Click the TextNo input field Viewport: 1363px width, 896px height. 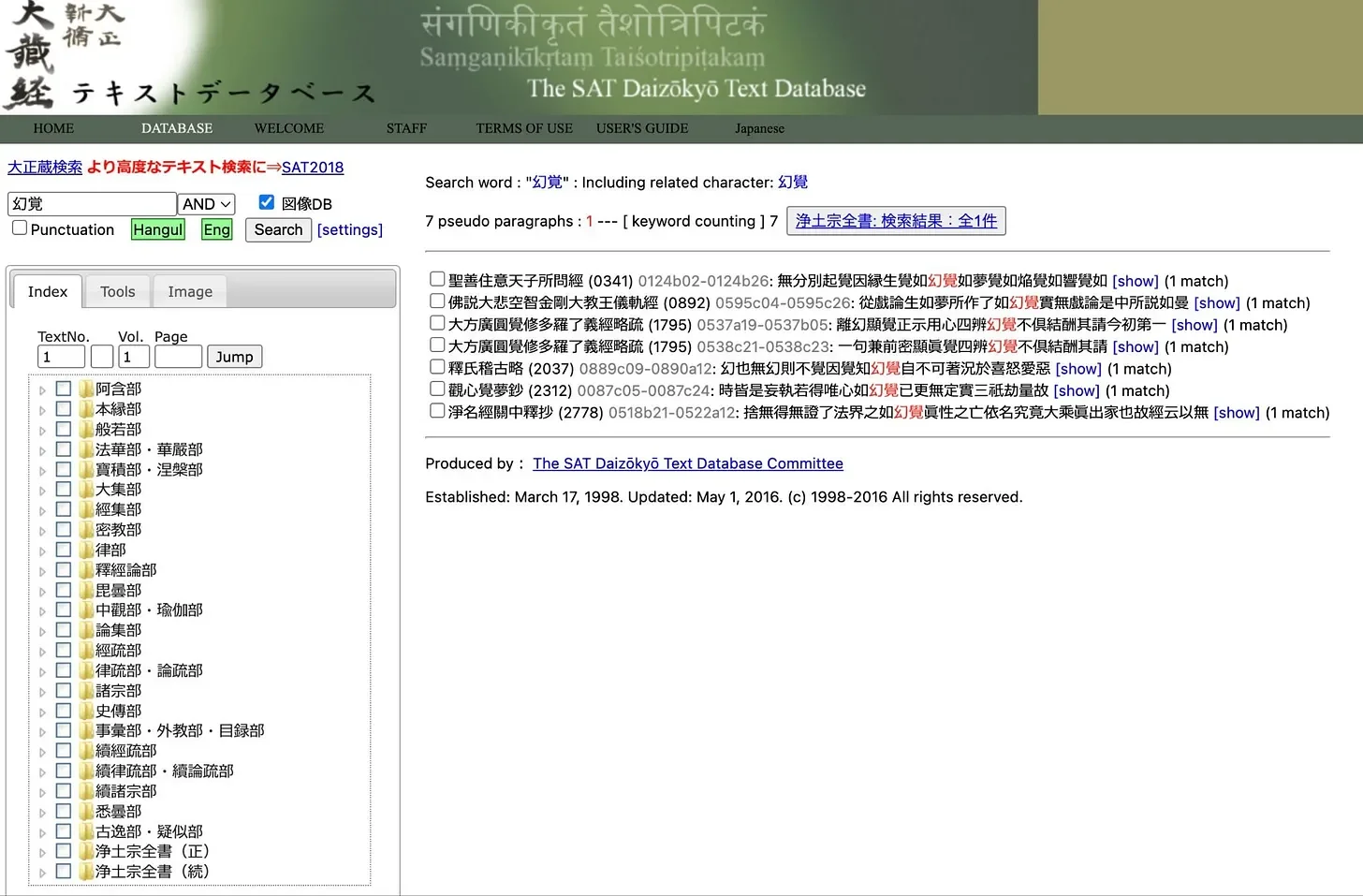pos(60,356)
